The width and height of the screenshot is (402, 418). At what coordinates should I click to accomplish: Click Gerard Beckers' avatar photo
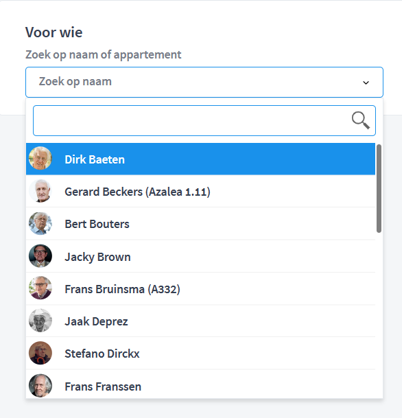tap(40, 191)
